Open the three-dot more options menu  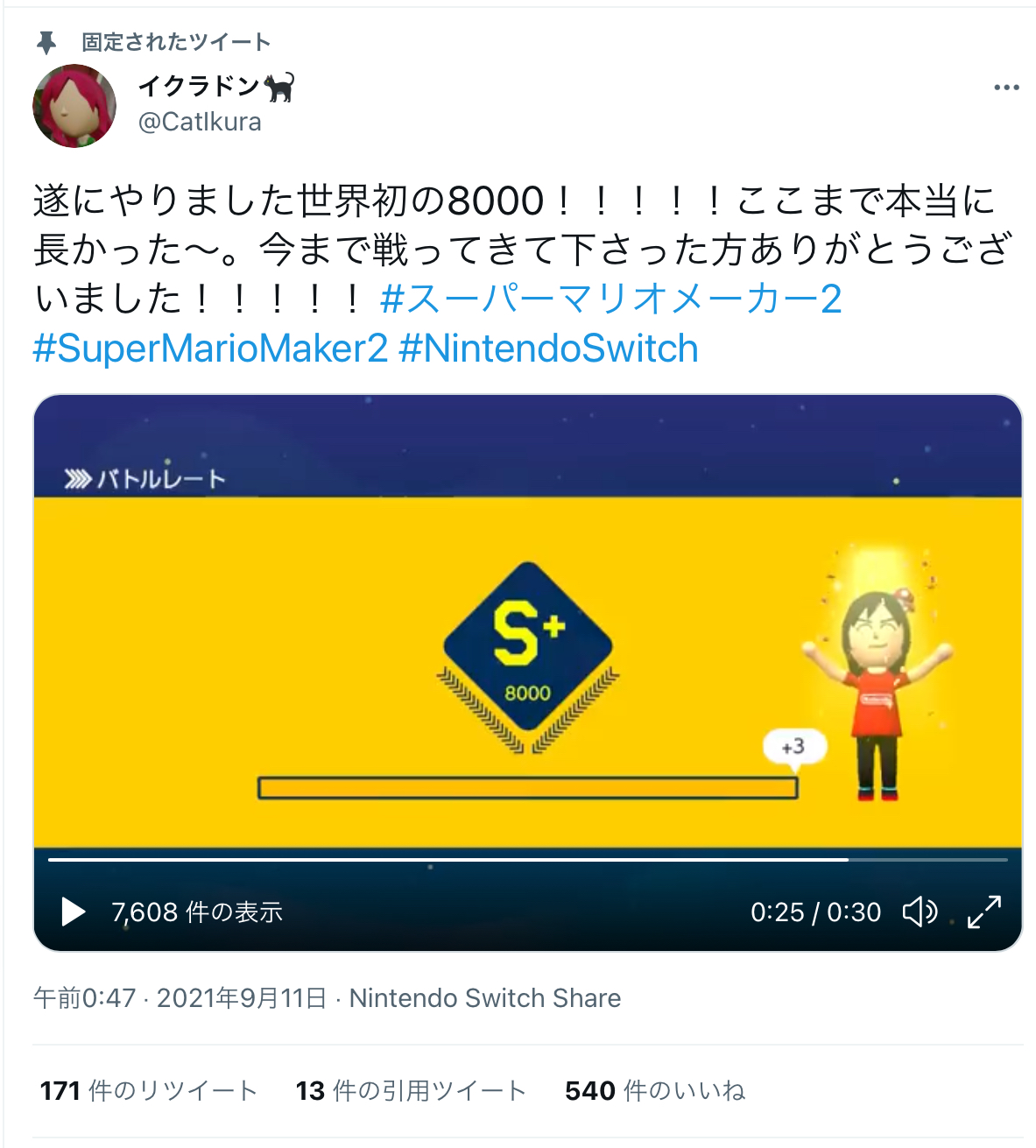pos(1006,88)
